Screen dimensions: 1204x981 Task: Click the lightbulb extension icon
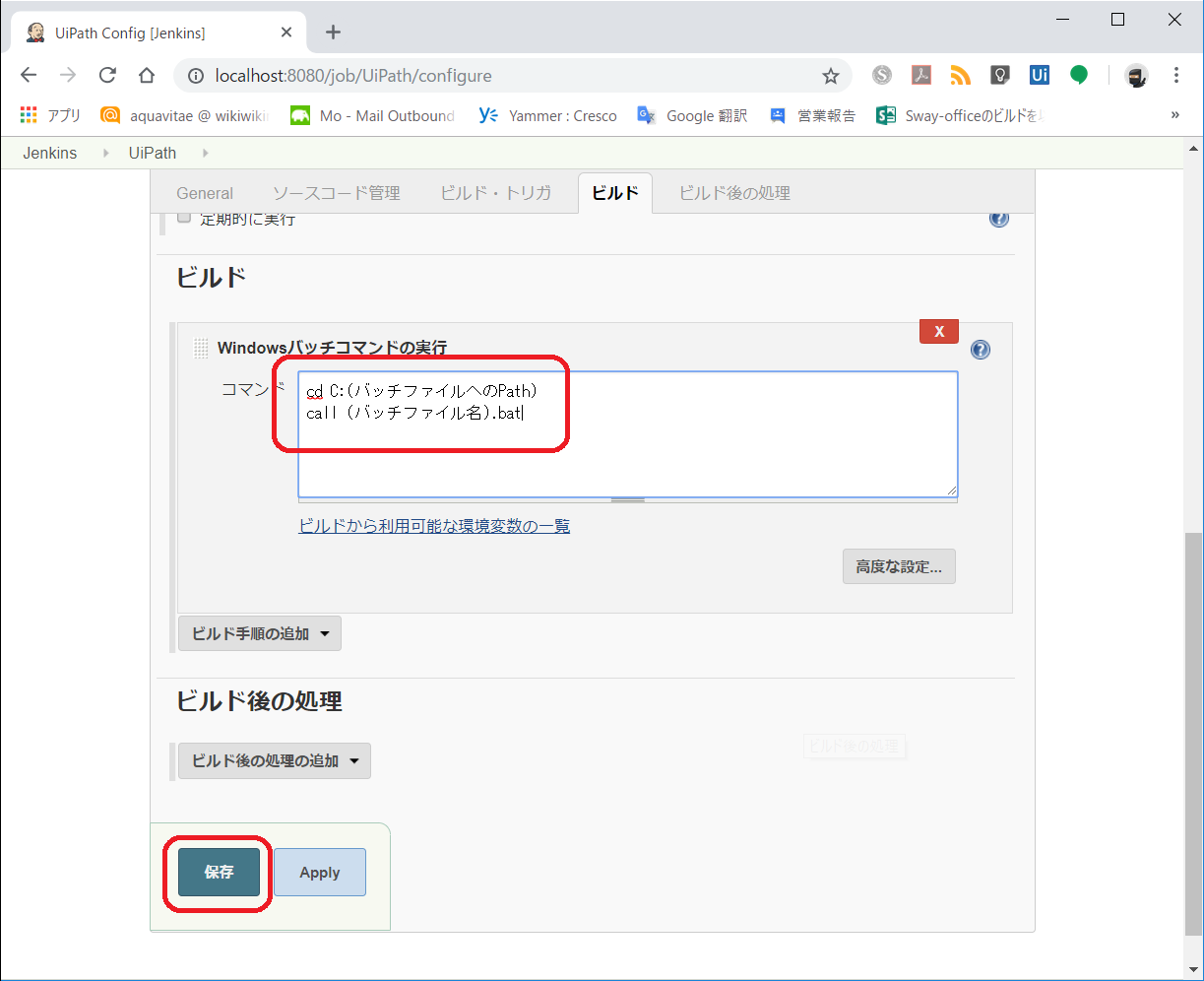(999, 75)
